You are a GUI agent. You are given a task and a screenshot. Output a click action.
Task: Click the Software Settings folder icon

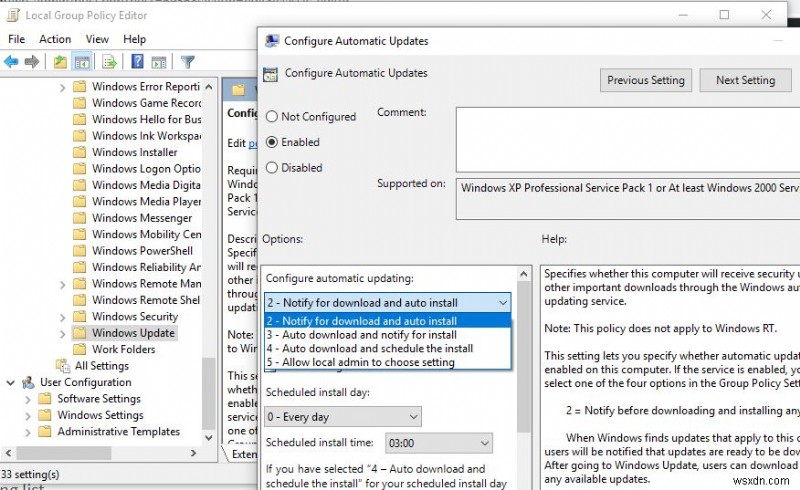point(45,399)
